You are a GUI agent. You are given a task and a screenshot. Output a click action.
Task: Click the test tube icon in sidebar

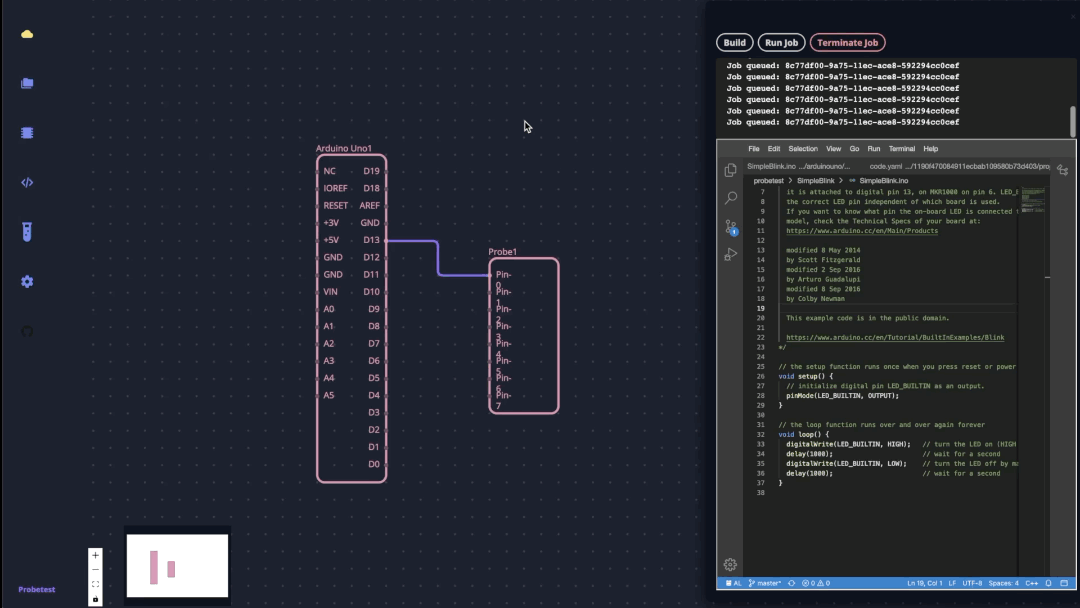click(x=27, y=232)
